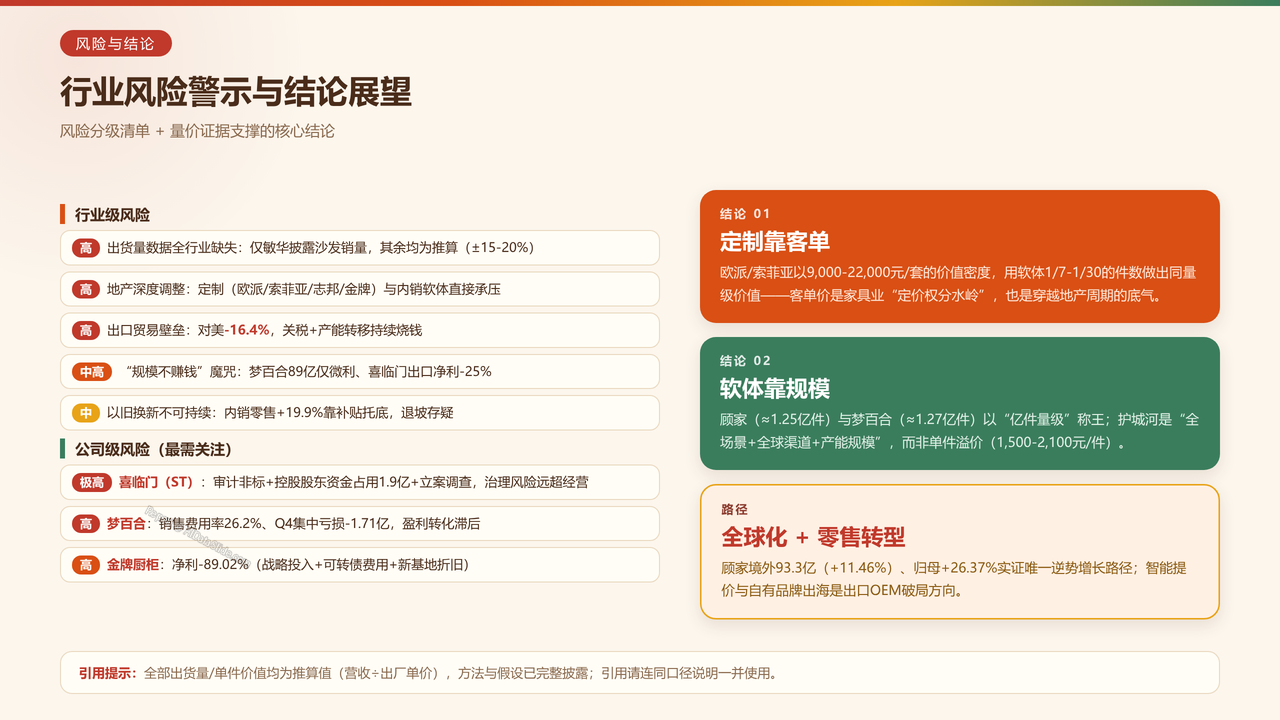The width and height of the screenshot is (1280, 720).
Task: Select the 地产深度调整 risk row text
Action: (x=303, y=289)
